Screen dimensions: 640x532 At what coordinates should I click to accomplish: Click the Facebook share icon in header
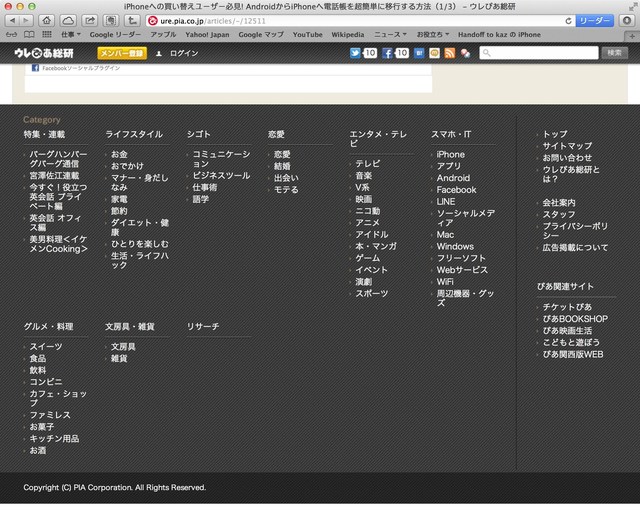[x=387, y=52]
